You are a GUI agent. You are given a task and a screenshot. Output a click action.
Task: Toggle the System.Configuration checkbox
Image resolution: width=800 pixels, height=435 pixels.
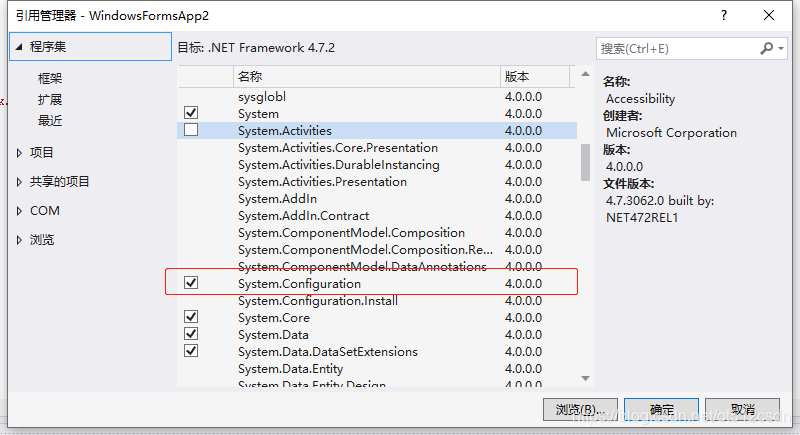[x=191, y=283]
